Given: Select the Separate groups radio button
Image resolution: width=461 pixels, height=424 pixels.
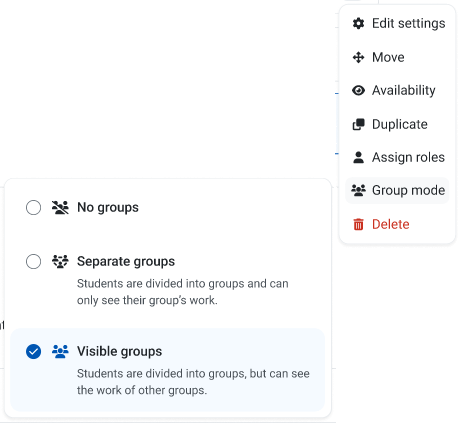Looking at the screenshot, I should [33, 261].
